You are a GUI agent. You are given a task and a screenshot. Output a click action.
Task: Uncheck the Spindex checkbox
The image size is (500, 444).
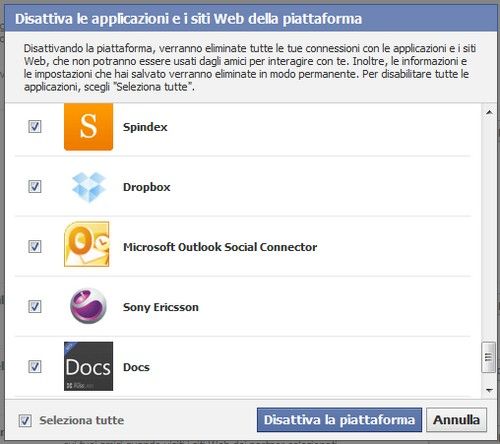click(35, 127)
